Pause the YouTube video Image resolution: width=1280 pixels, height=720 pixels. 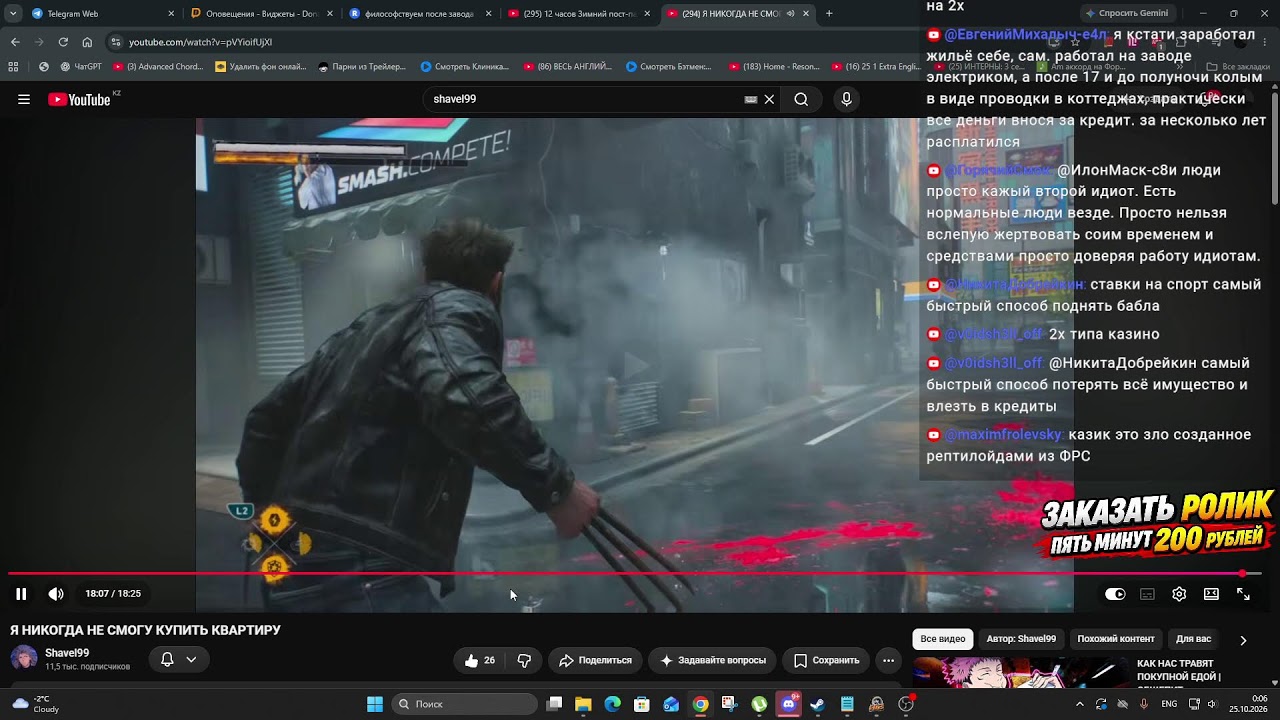tap(21, 594)
